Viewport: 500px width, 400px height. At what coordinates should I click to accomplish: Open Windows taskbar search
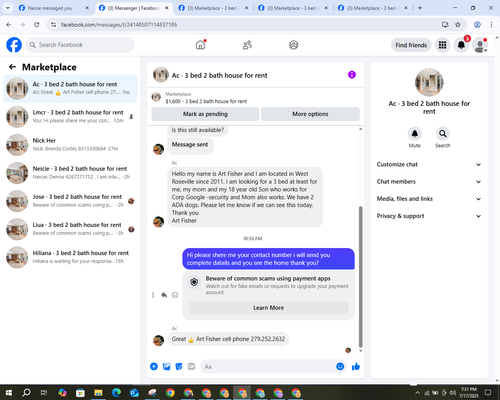tap(26, 393)
